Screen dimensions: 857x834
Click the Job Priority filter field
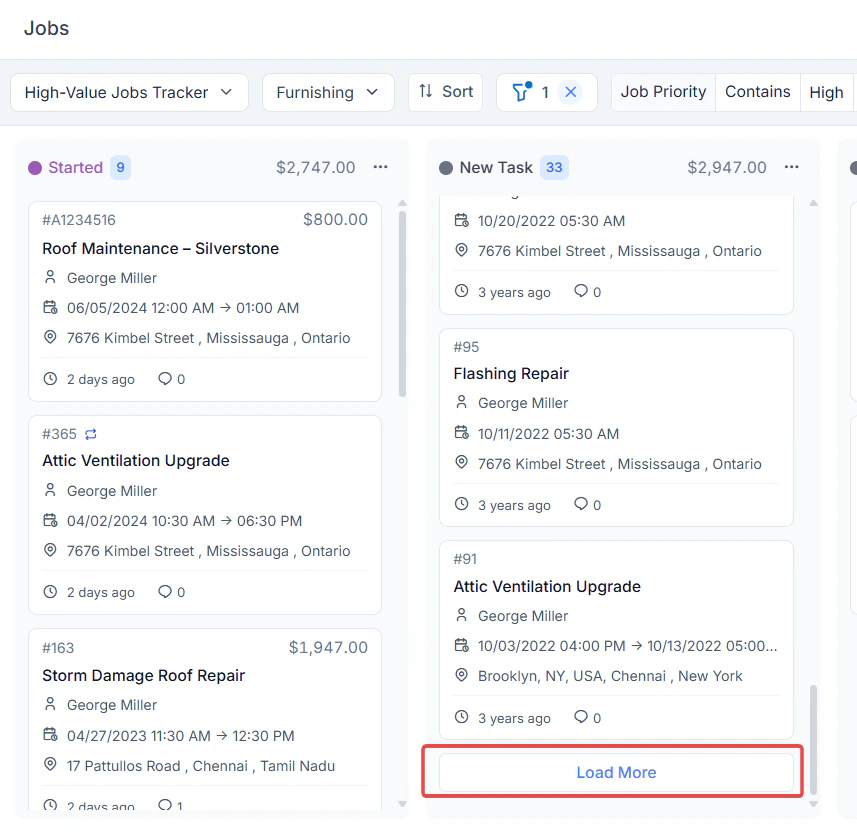click(x=663, y=92)
